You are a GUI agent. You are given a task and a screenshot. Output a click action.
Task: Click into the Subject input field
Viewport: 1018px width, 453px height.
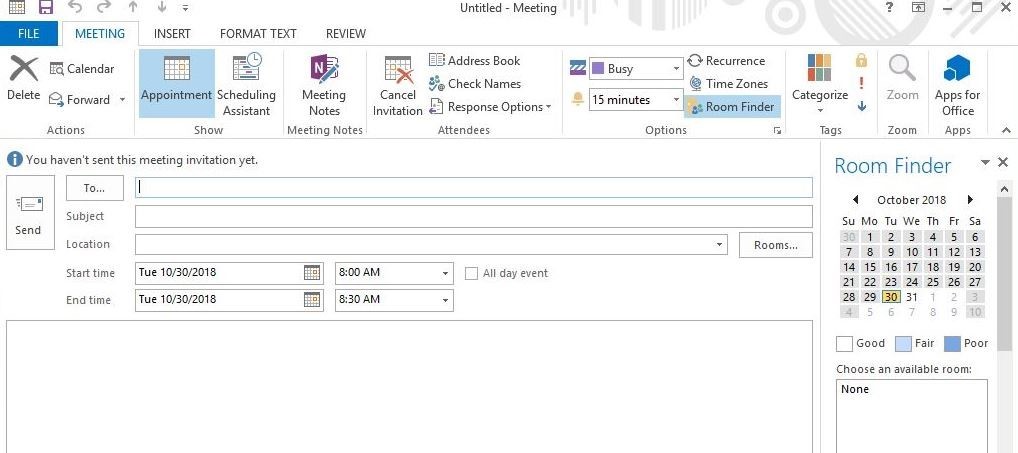click(473, 217)
